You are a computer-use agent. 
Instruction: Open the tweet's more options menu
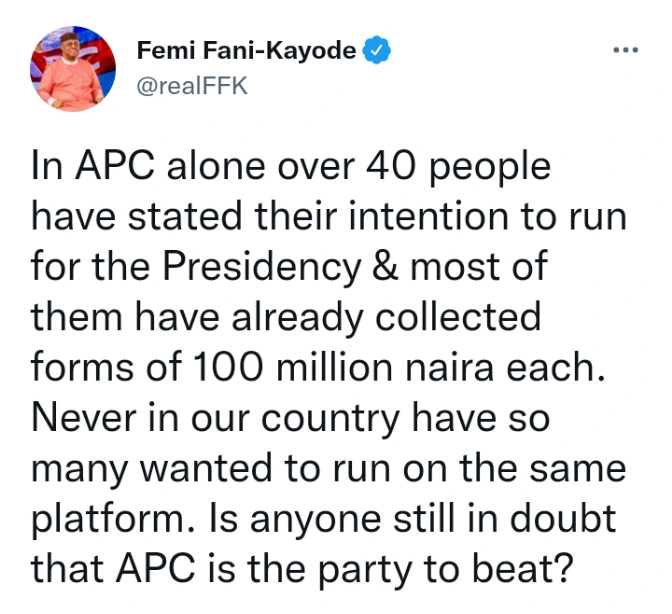tap(624, 49)
